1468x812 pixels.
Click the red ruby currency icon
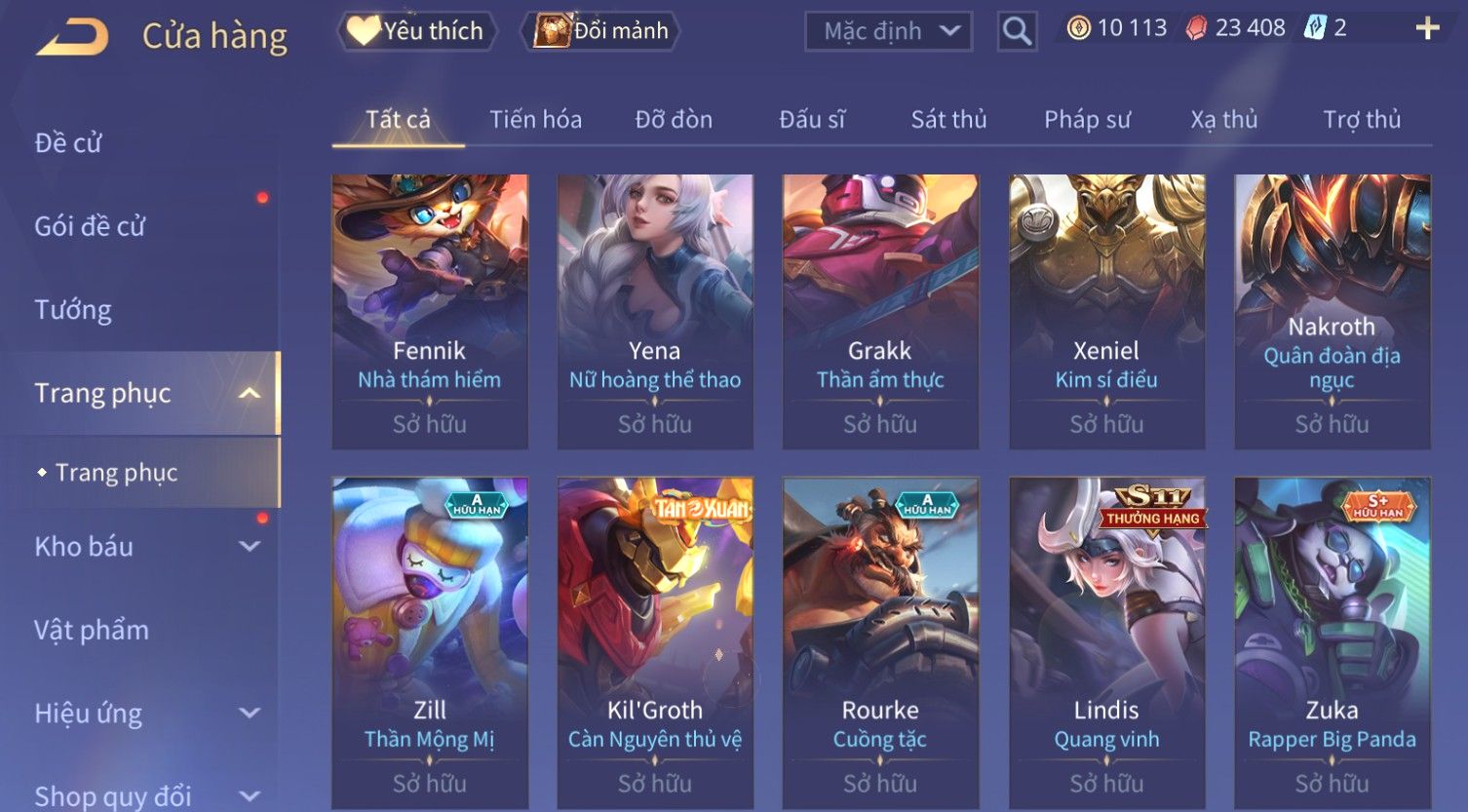pyautogui.click(x=1196, y=28)
